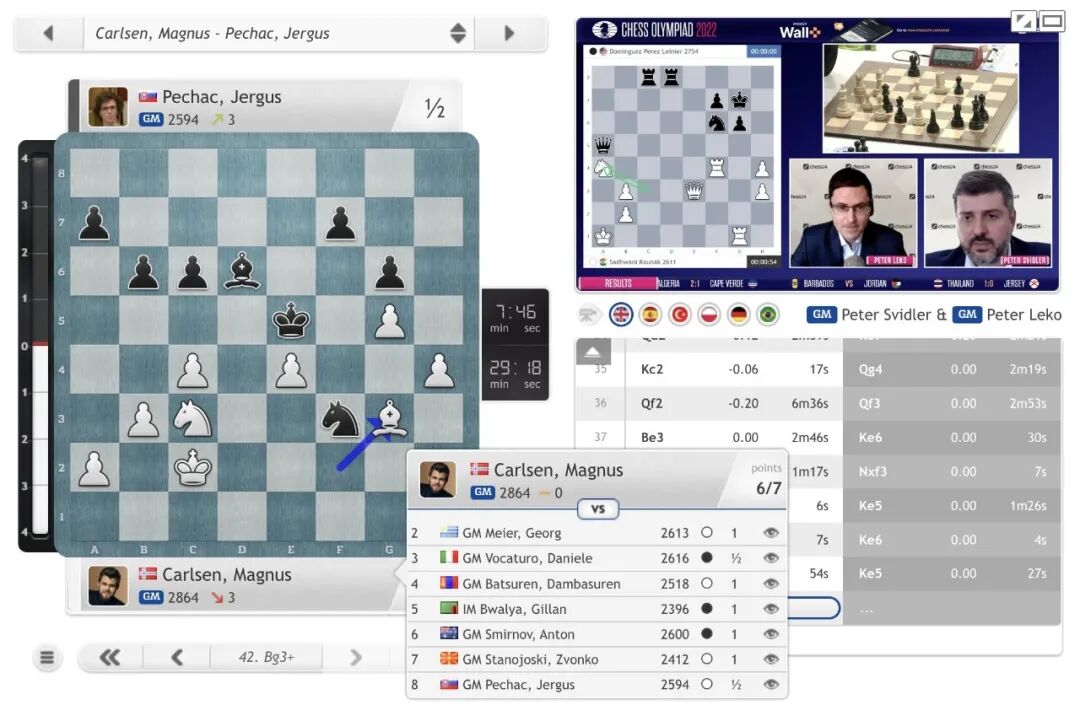Click the white king on c2
Screen dimensions: 1080x705
click(x=193, y=467)
